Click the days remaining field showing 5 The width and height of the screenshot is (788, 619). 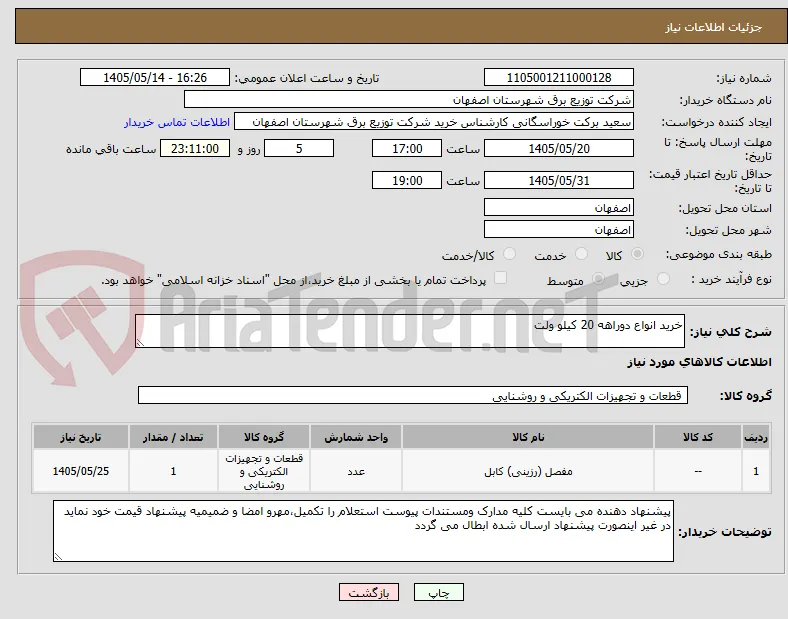[x=299, y=149]
